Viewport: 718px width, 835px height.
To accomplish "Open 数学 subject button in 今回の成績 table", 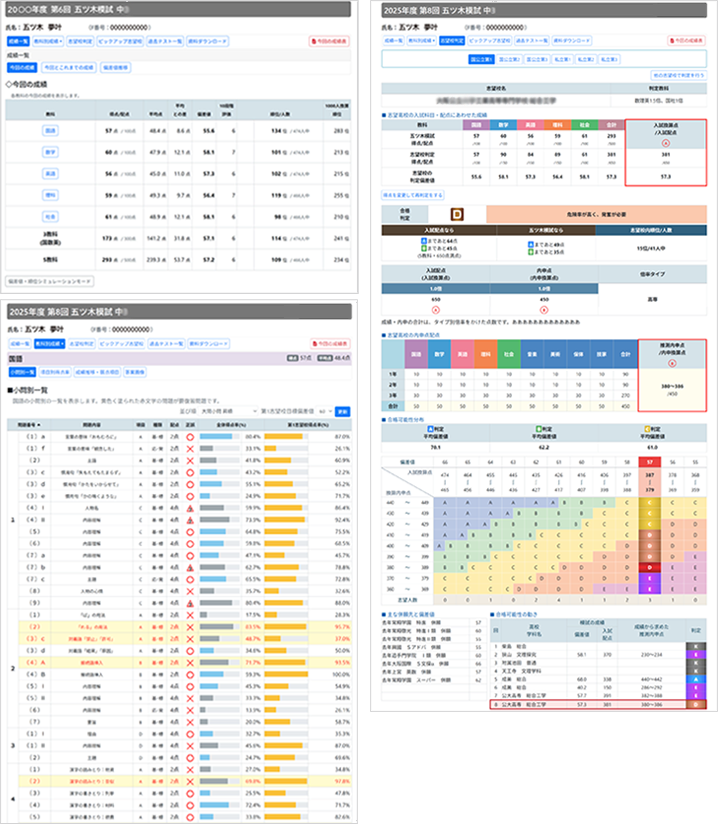I will click(50, 153).
